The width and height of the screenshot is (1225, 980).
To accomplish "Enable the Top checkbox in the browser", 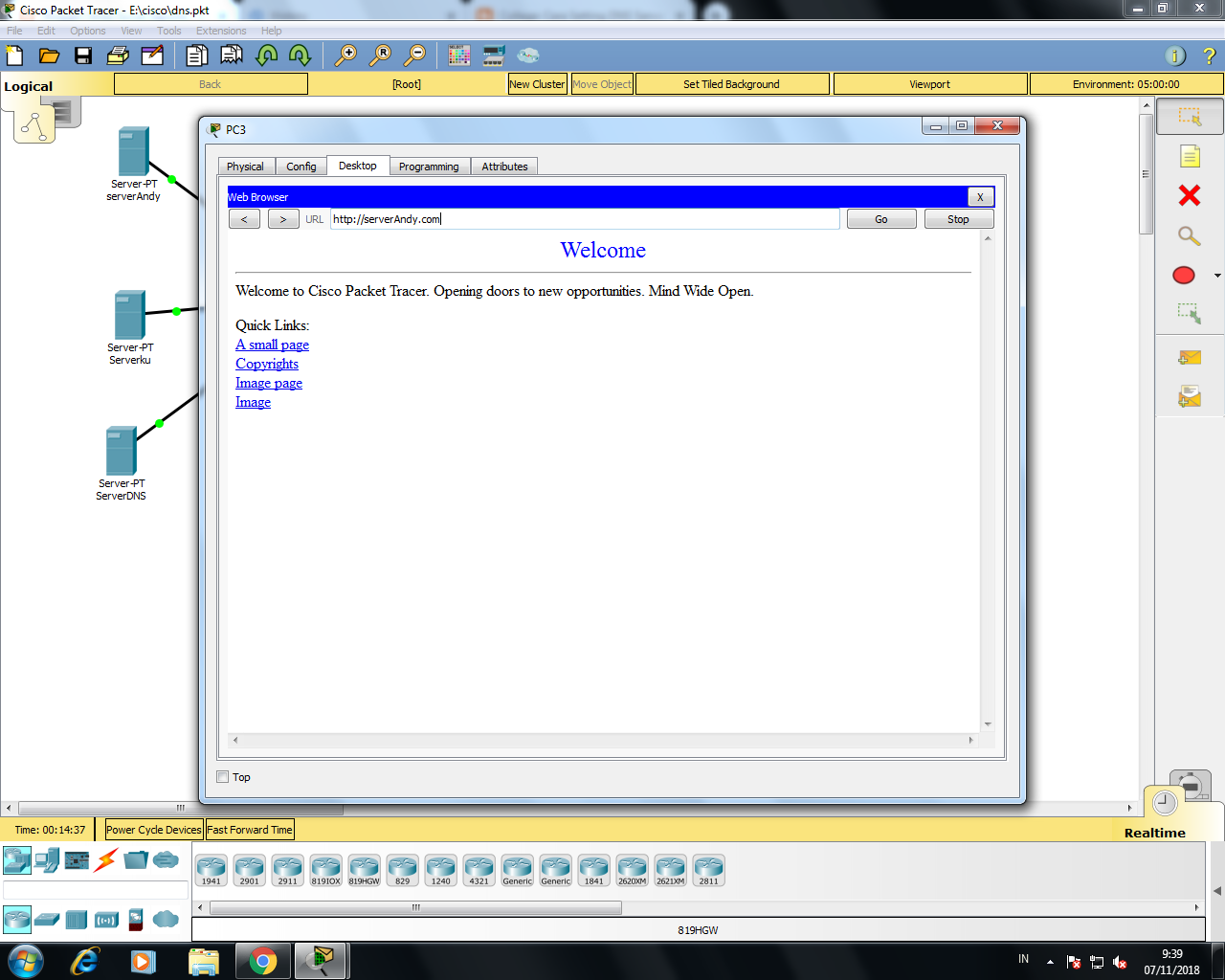I will (222, 776).
